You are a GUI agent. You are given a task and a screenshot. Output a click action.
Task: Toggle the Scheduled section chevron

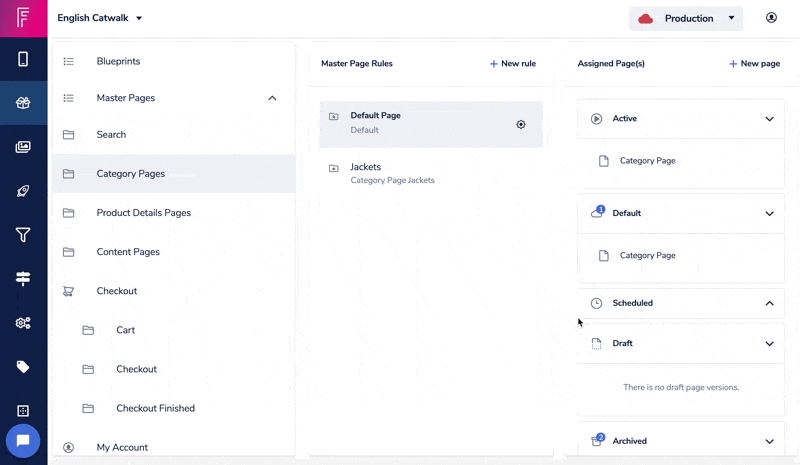(x=769, y=303)
